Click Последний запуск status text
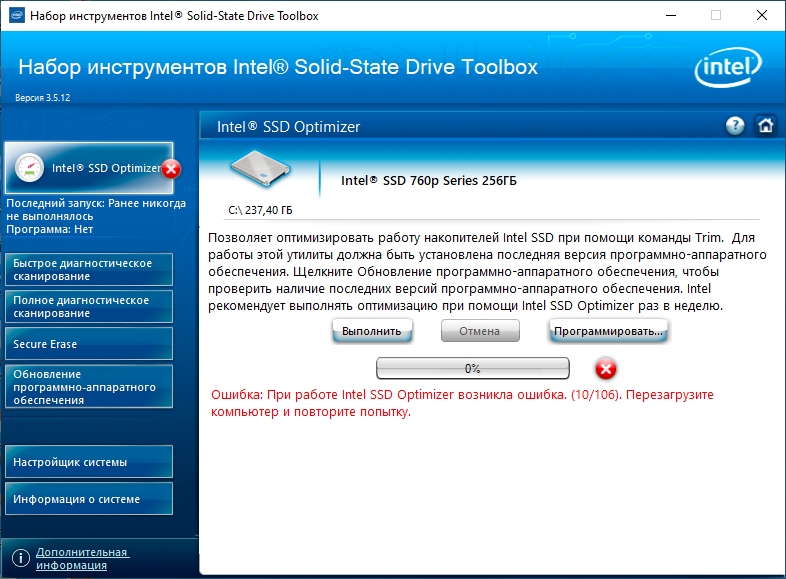The height and width of the screenshot is (579, 786). click(x=96, y=210)
